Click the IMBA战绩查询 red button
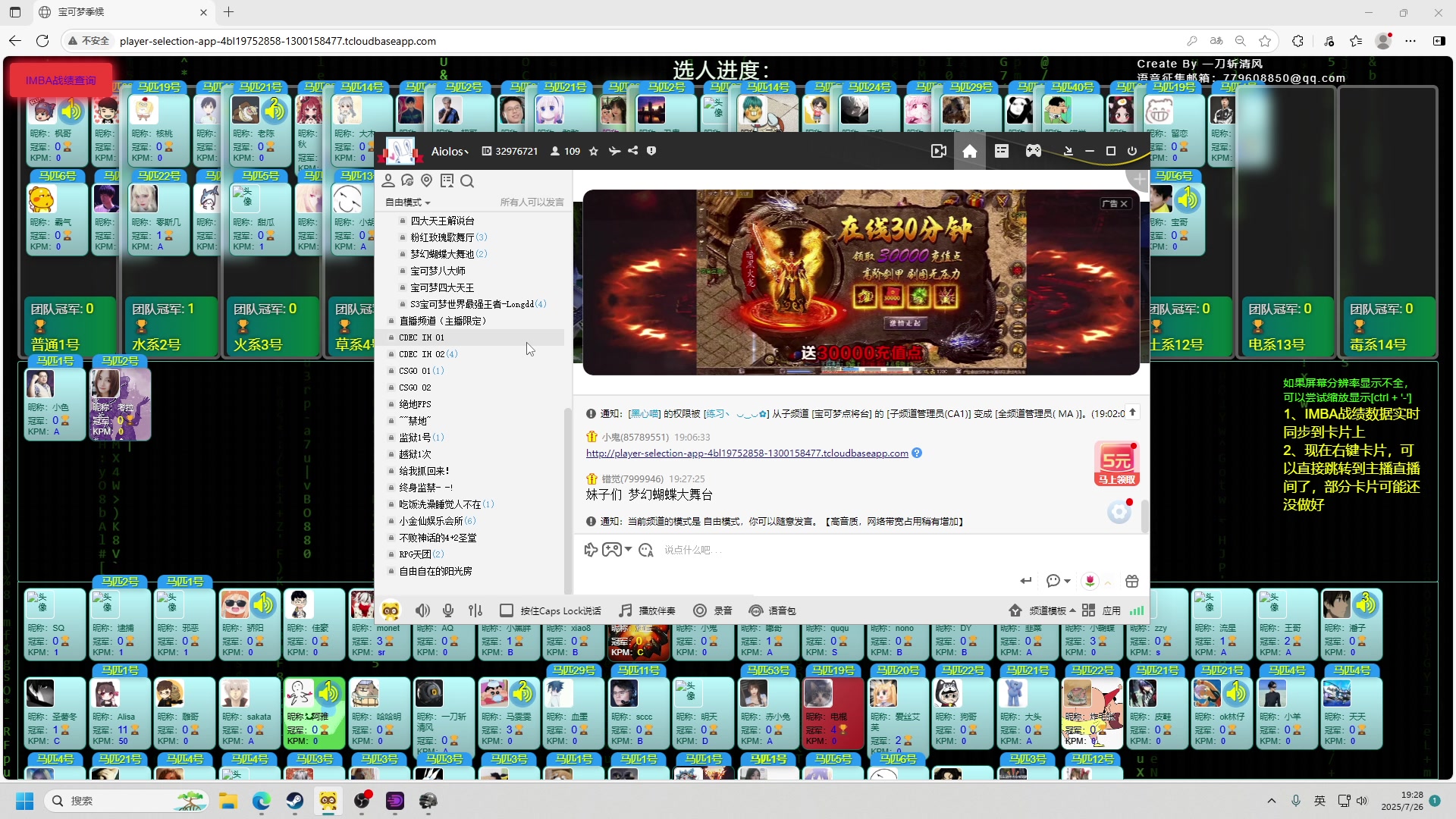 coord(61,80)
